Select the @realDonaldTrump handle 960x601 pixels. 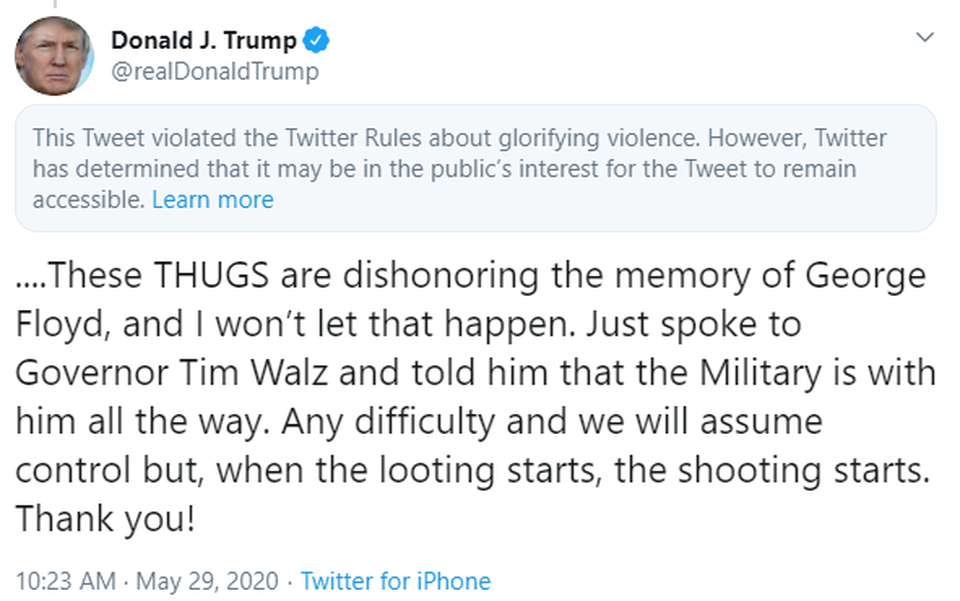[216, 71]
